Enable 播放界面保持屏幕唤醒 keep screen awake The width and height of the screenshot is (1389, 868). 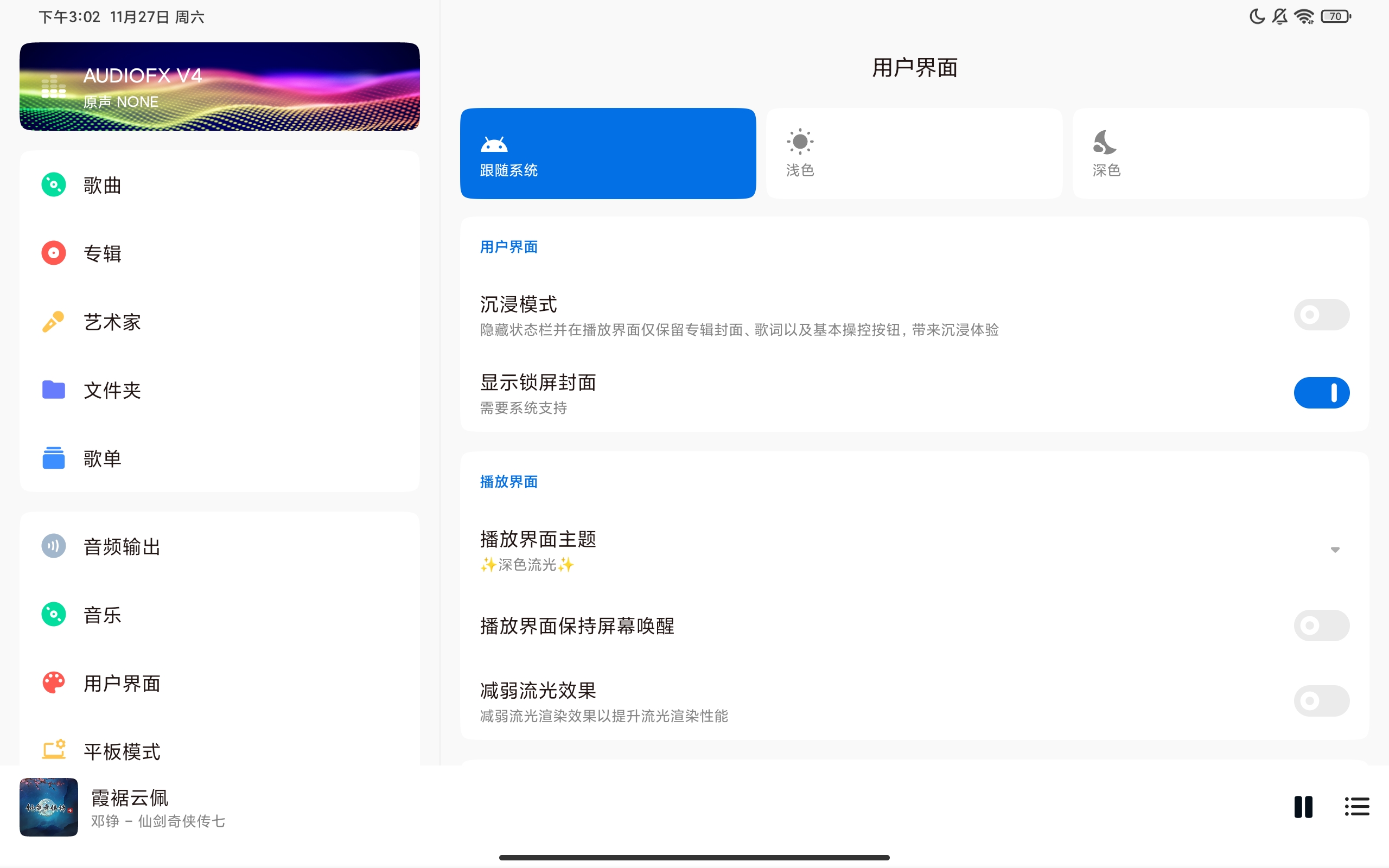[x=1321, y=626]
